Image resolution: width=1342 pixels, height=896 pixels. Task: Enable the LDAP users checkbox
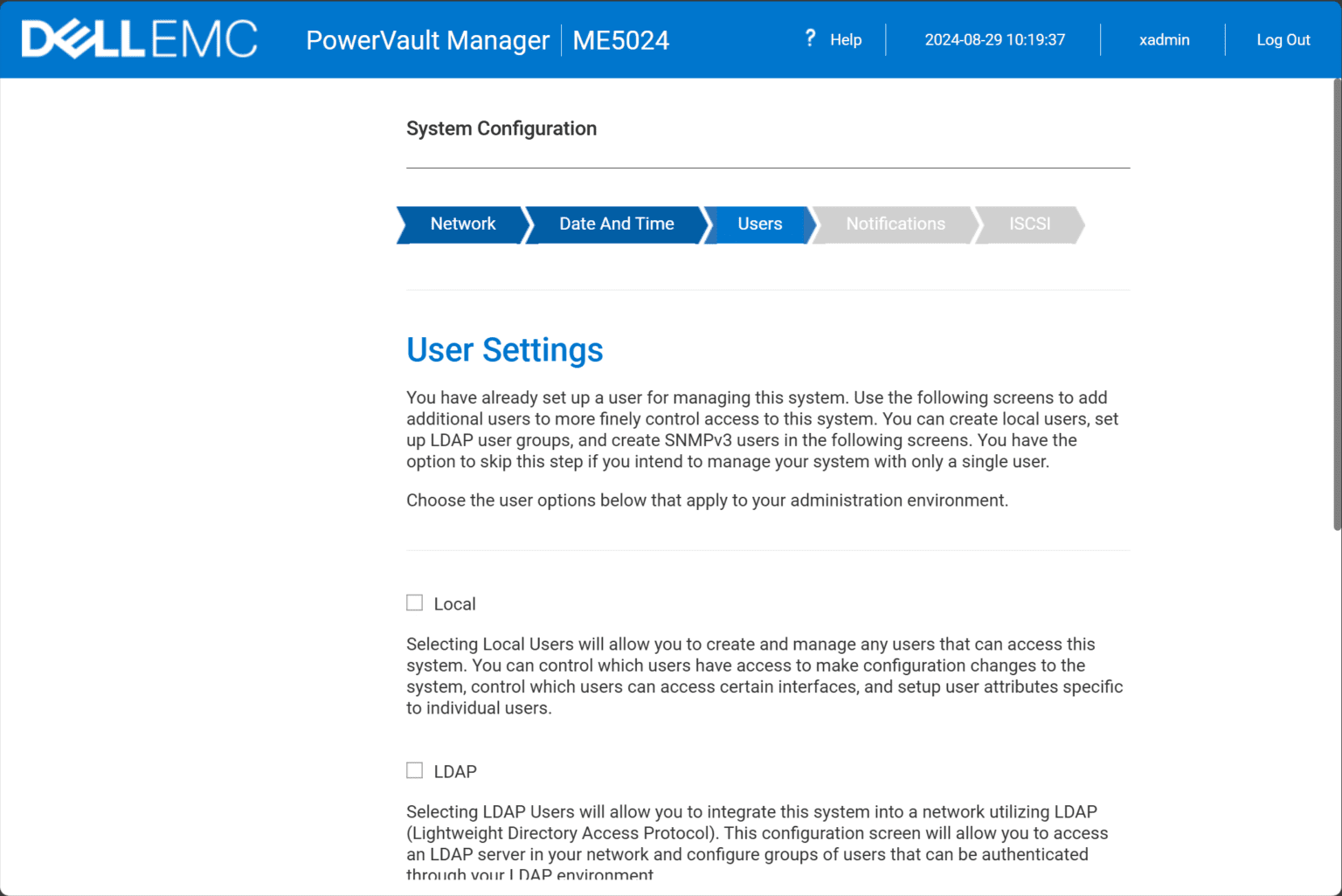[413, 769]
